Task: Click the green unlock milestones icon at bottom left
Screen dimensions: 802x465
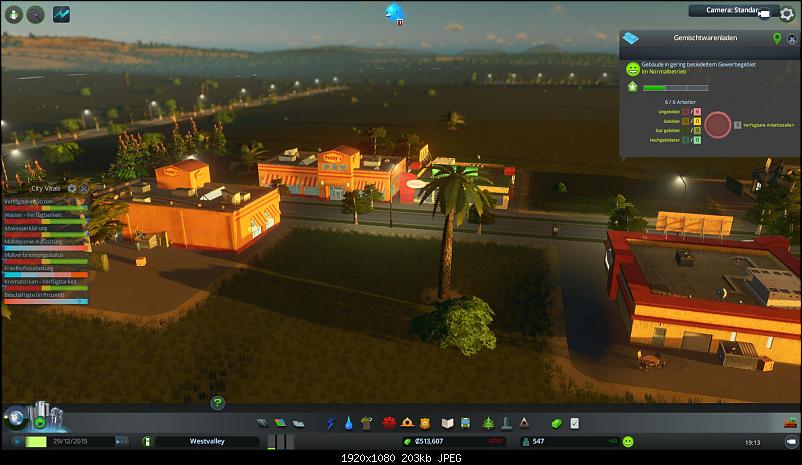Action: click(x=39, y=423)
